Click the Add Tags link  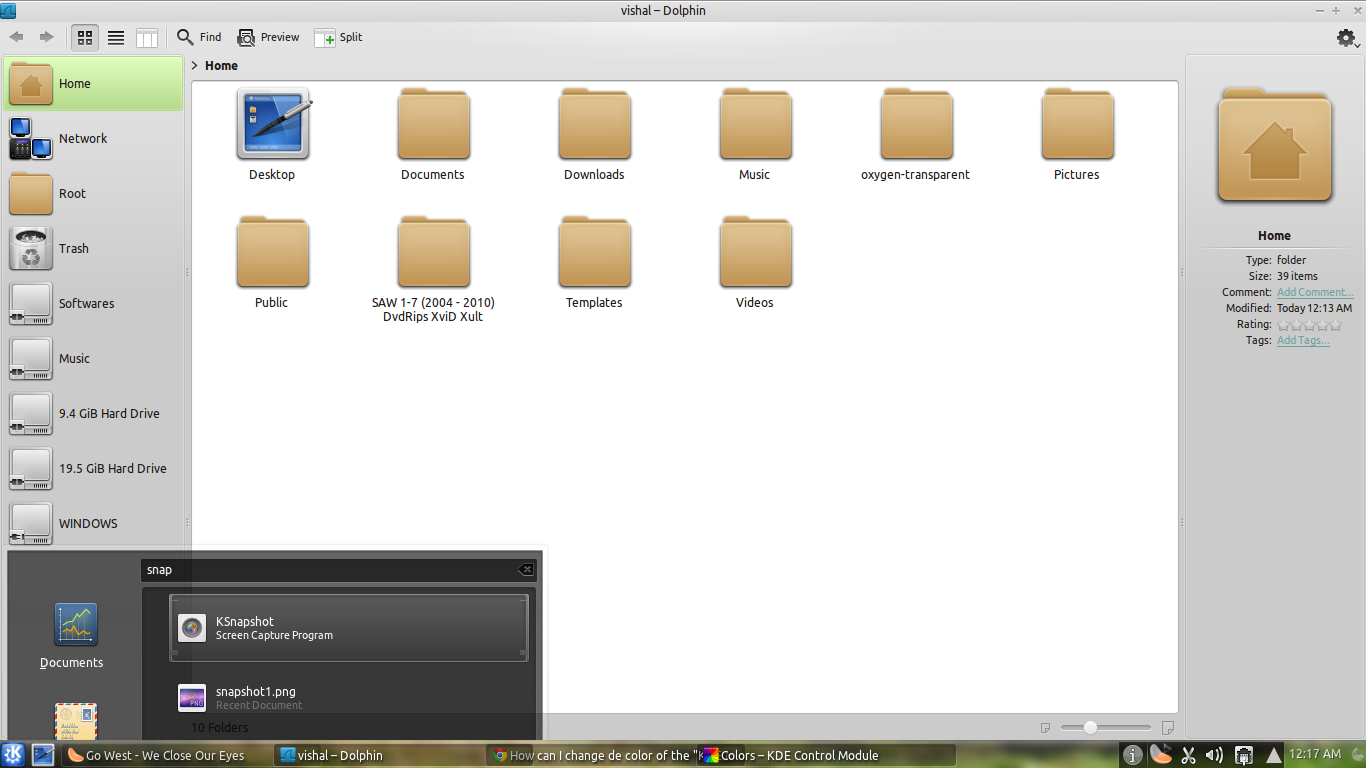1303,340
